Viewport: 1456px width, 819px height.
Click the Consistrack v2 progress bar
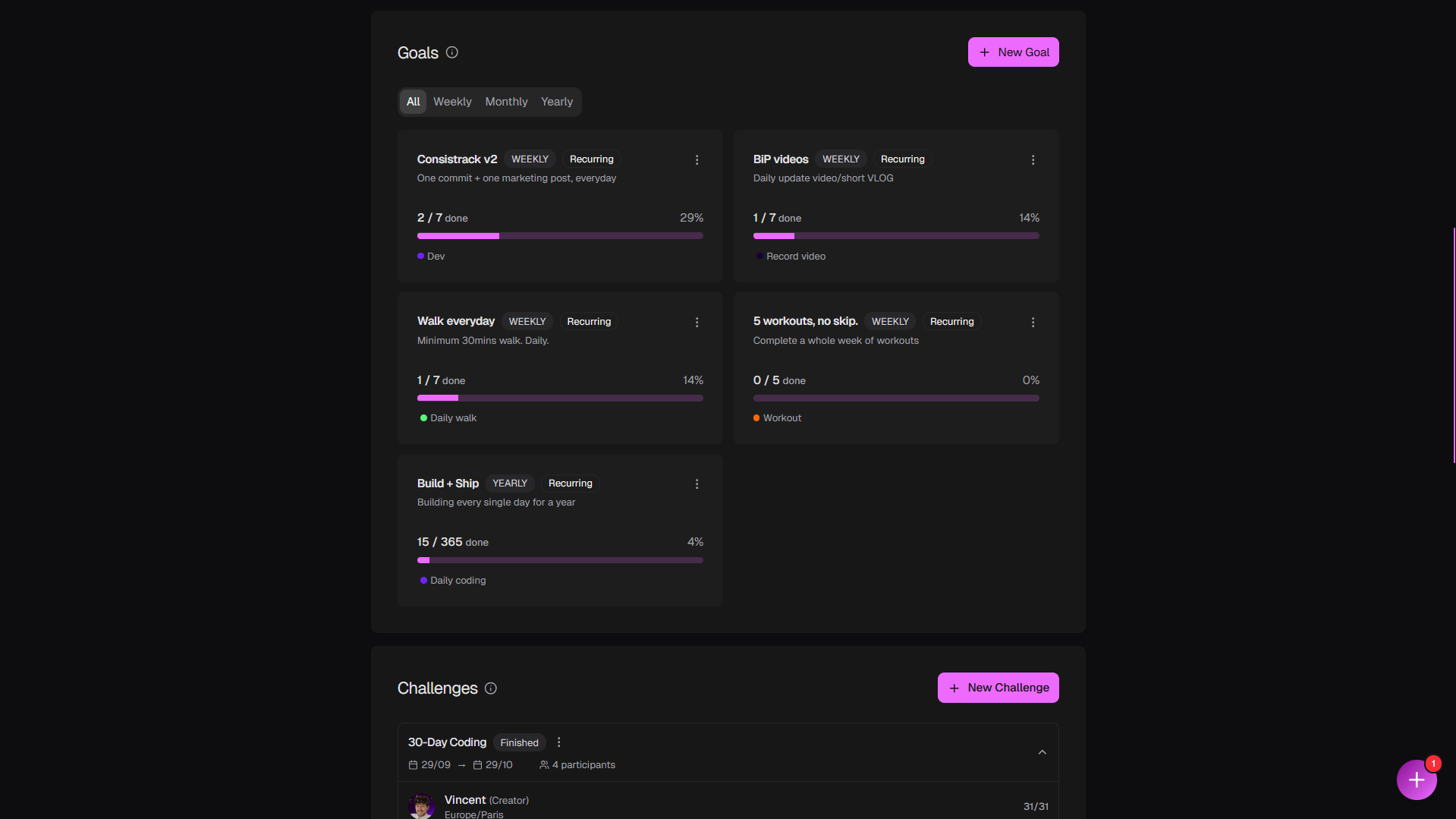560,236
